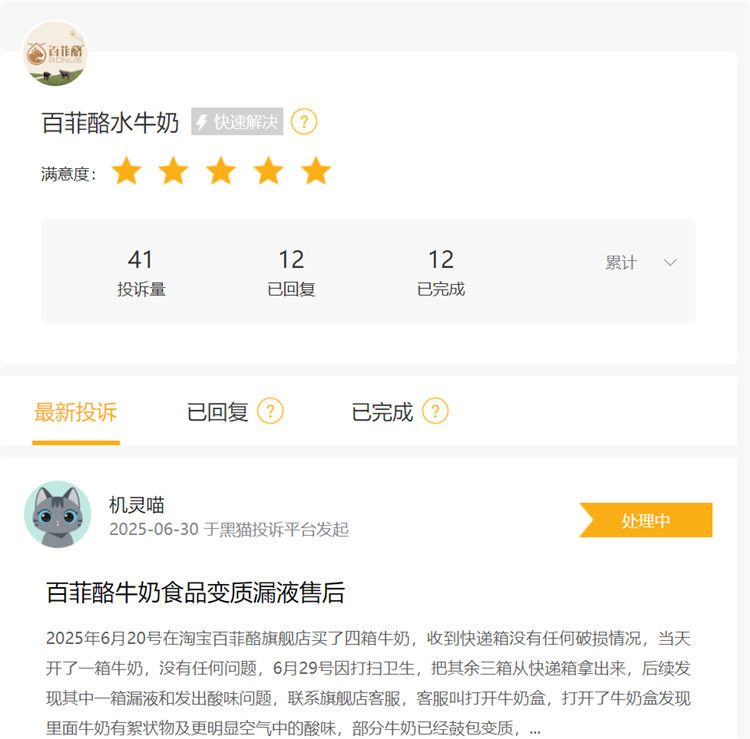Switch to the 已完成 tab
750x739 pixels.
(x=382, y=412)
